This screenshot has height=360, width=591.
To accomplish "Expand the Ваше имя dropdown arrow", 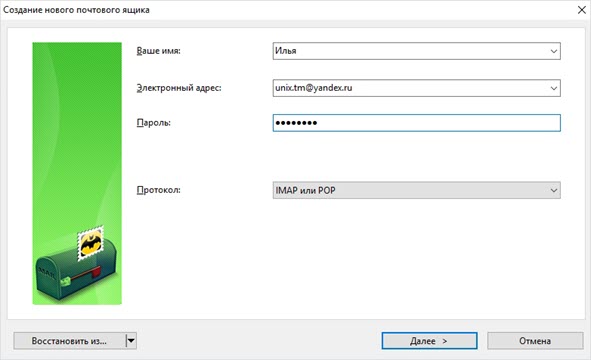I will pyautogui.click(x=553, y=51).
